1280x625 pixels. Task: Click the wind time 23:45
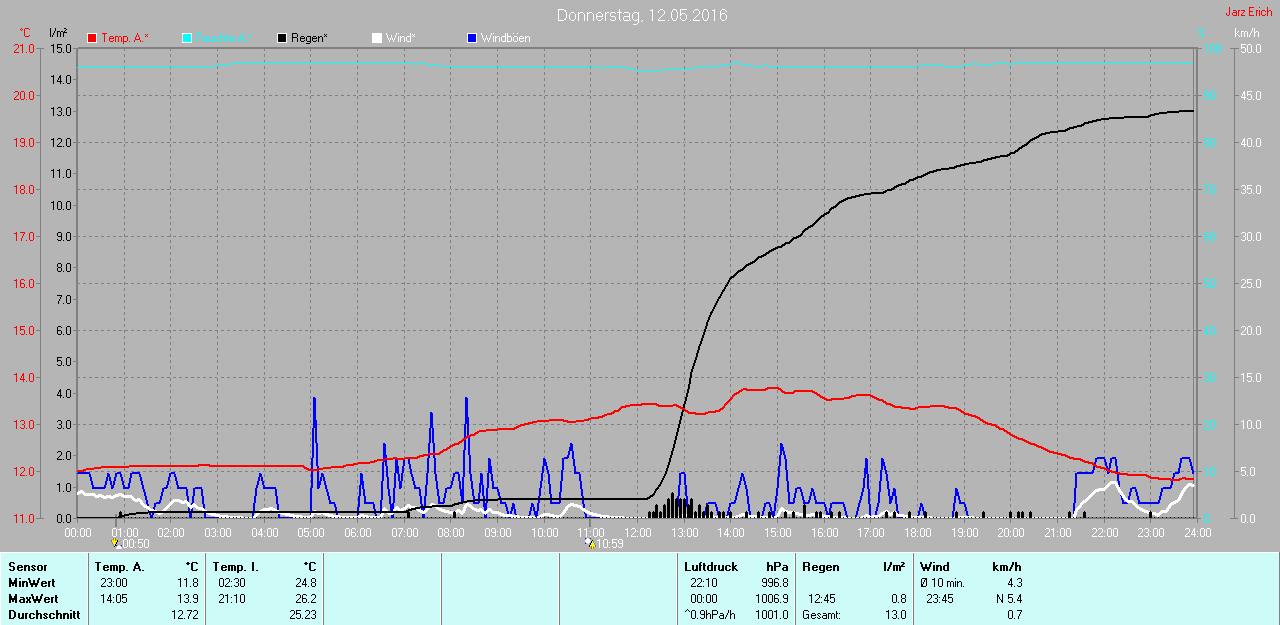coord(940,599)
